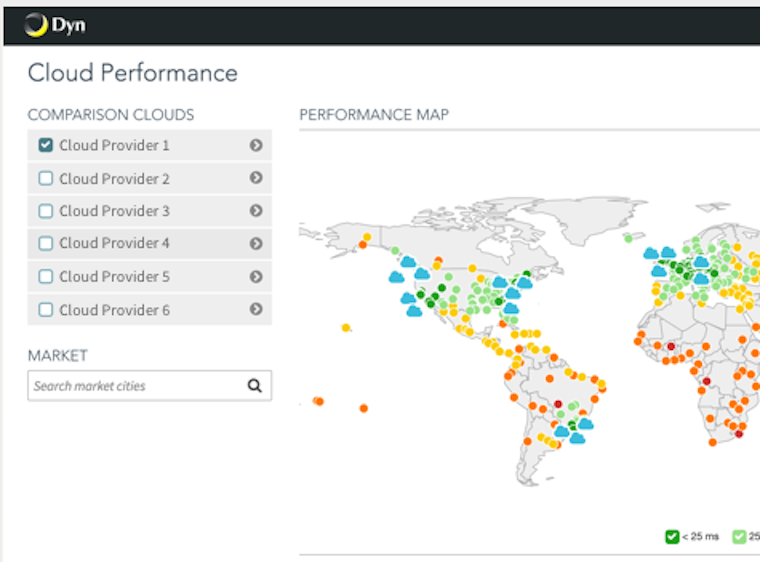The width and height of the screenshot is (760, 562).
Task: Click the Cloud Provider 6 label text
Action: click(114, 310)
